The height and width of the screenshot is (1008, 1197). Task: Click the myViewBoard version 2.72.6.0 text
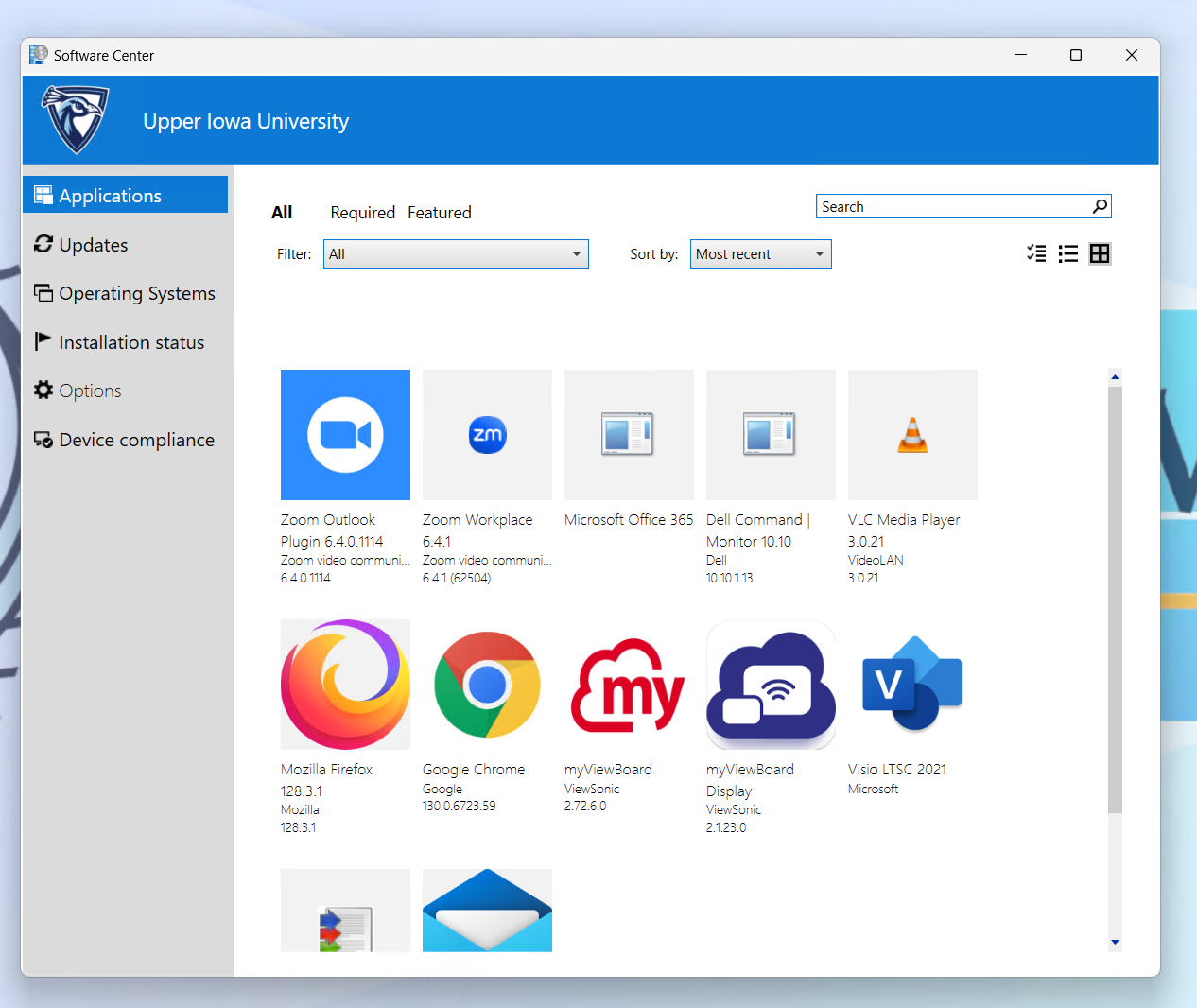pos(585,807)
